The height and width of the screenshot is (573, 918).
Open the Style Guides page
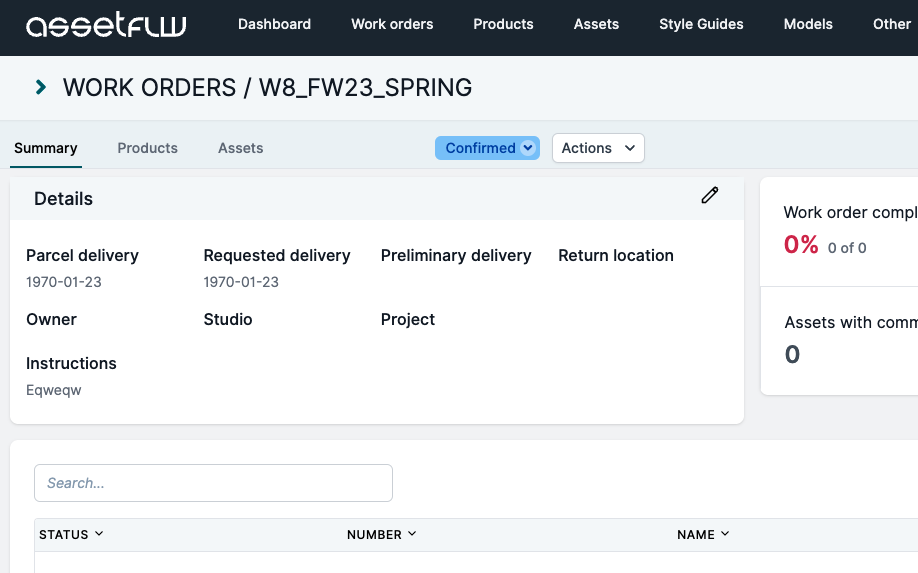point(701,24)
